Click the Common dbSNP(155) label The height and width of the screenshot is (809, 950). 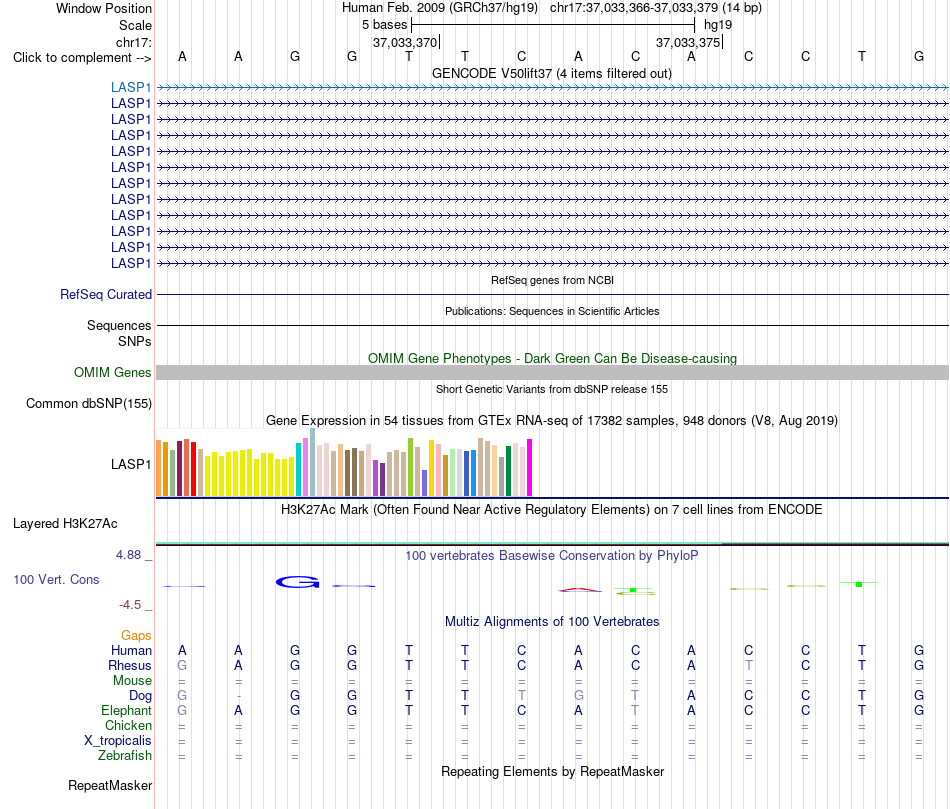[88, 404]
